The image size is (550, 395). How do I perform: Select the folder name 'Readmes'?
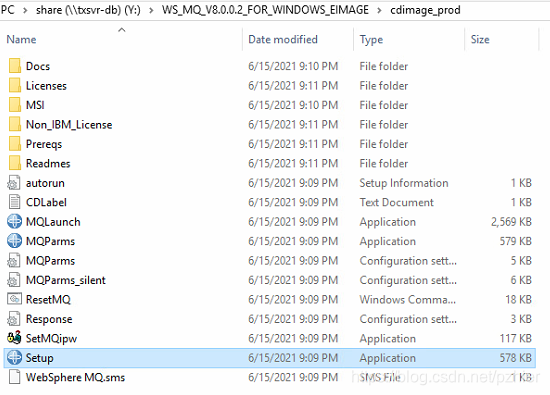[x=48, y=163]
